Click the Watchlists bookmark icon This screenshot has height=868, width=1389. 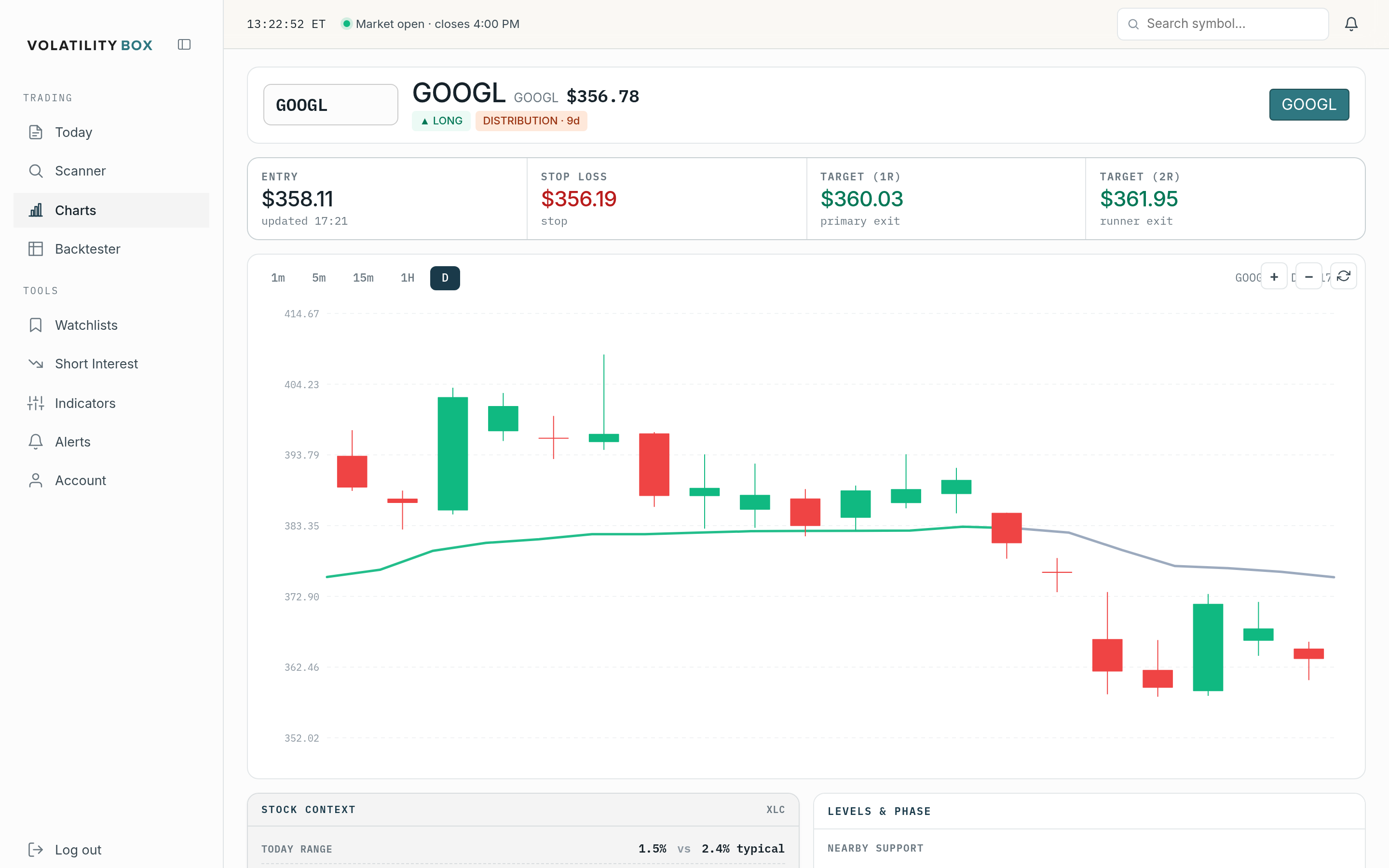(x=36, y=325)
